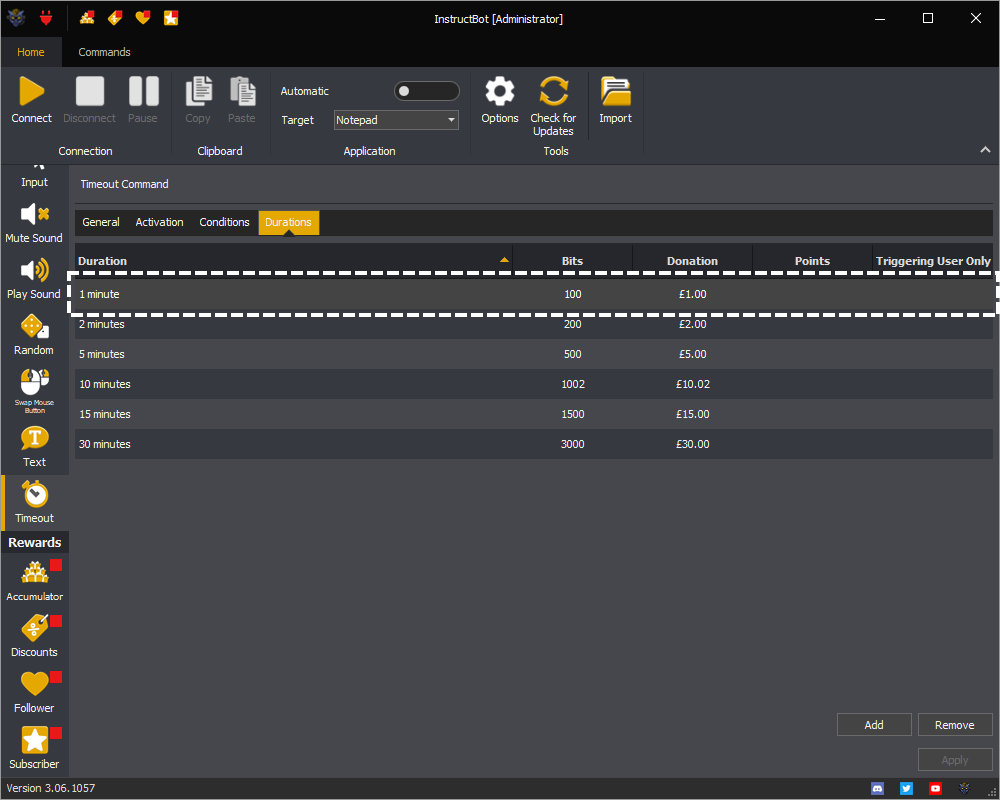The width and height of the screenshot is (1000, 800).
Task: Click the YouTube icon in status bar
Action: (935, 789)
